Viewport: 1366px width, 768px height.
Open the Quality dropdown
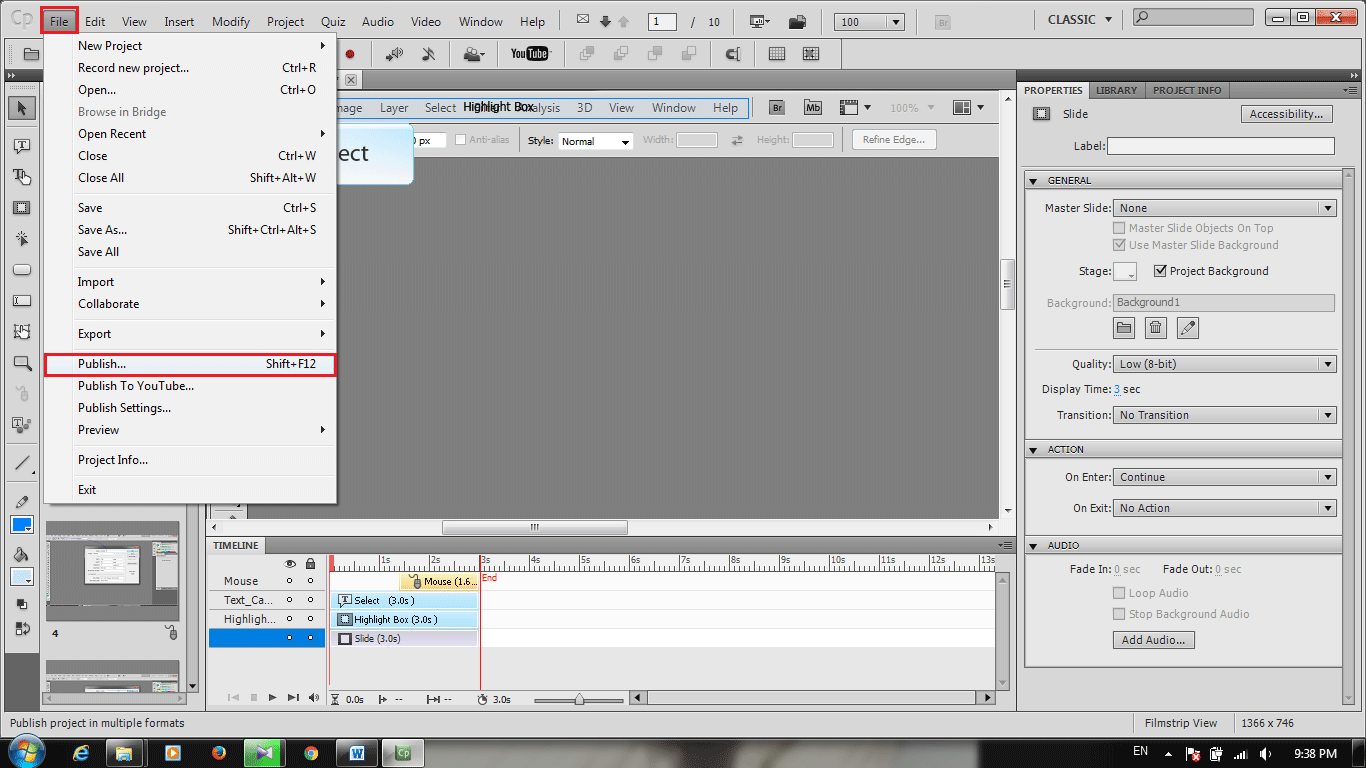coord(1224,364)
